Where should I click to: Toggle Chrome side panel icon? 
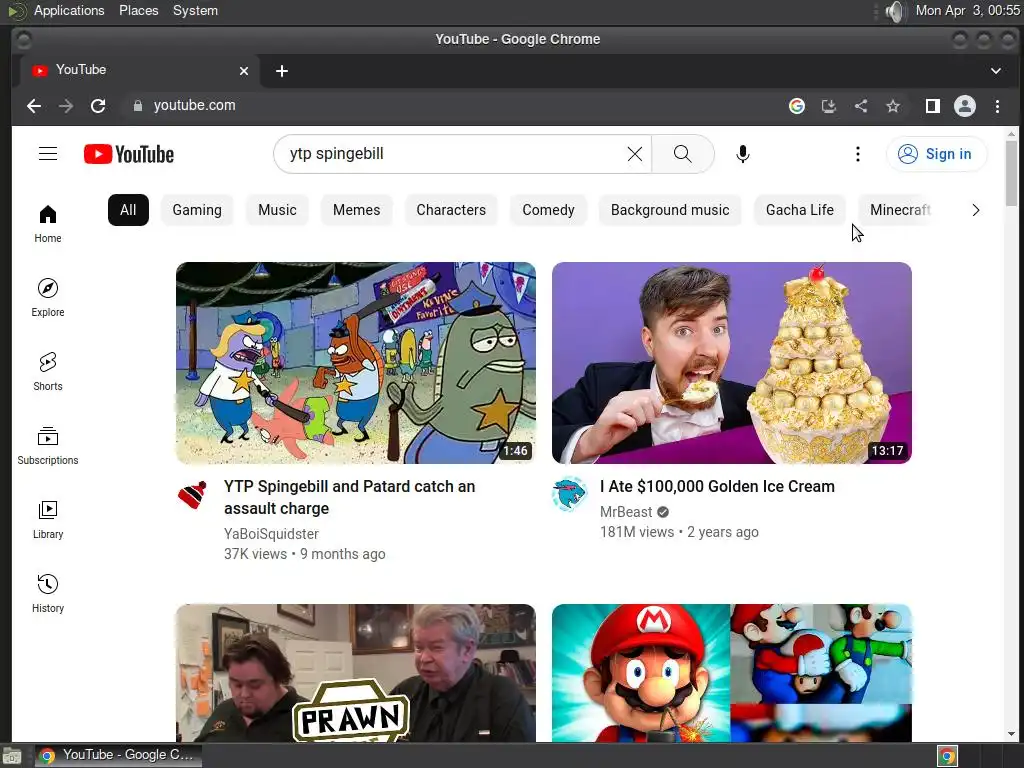point(933,106)
